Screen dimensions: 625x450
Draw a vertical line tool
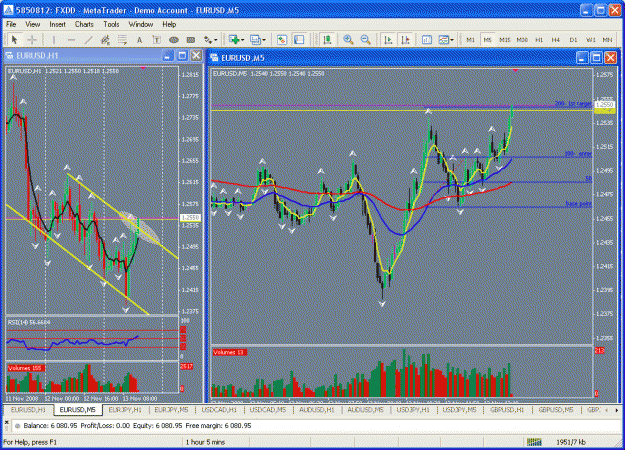[54, 40]
